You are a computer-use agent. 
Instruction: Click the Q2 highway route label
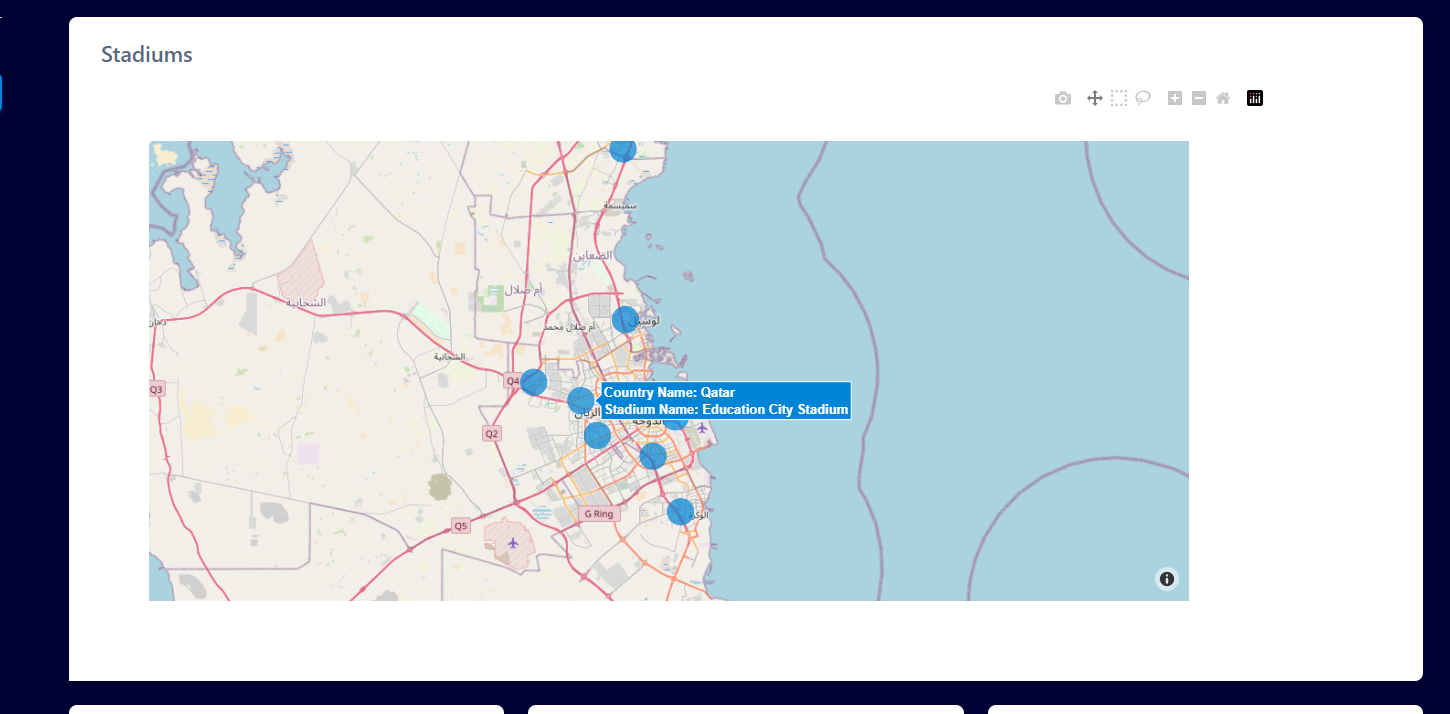pyautogui.click(x=491, y=433)
